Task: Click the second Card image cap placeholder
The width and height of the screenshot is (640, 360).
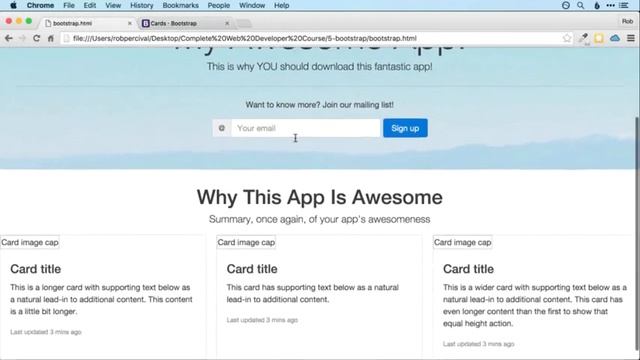Action: point(246,242)
